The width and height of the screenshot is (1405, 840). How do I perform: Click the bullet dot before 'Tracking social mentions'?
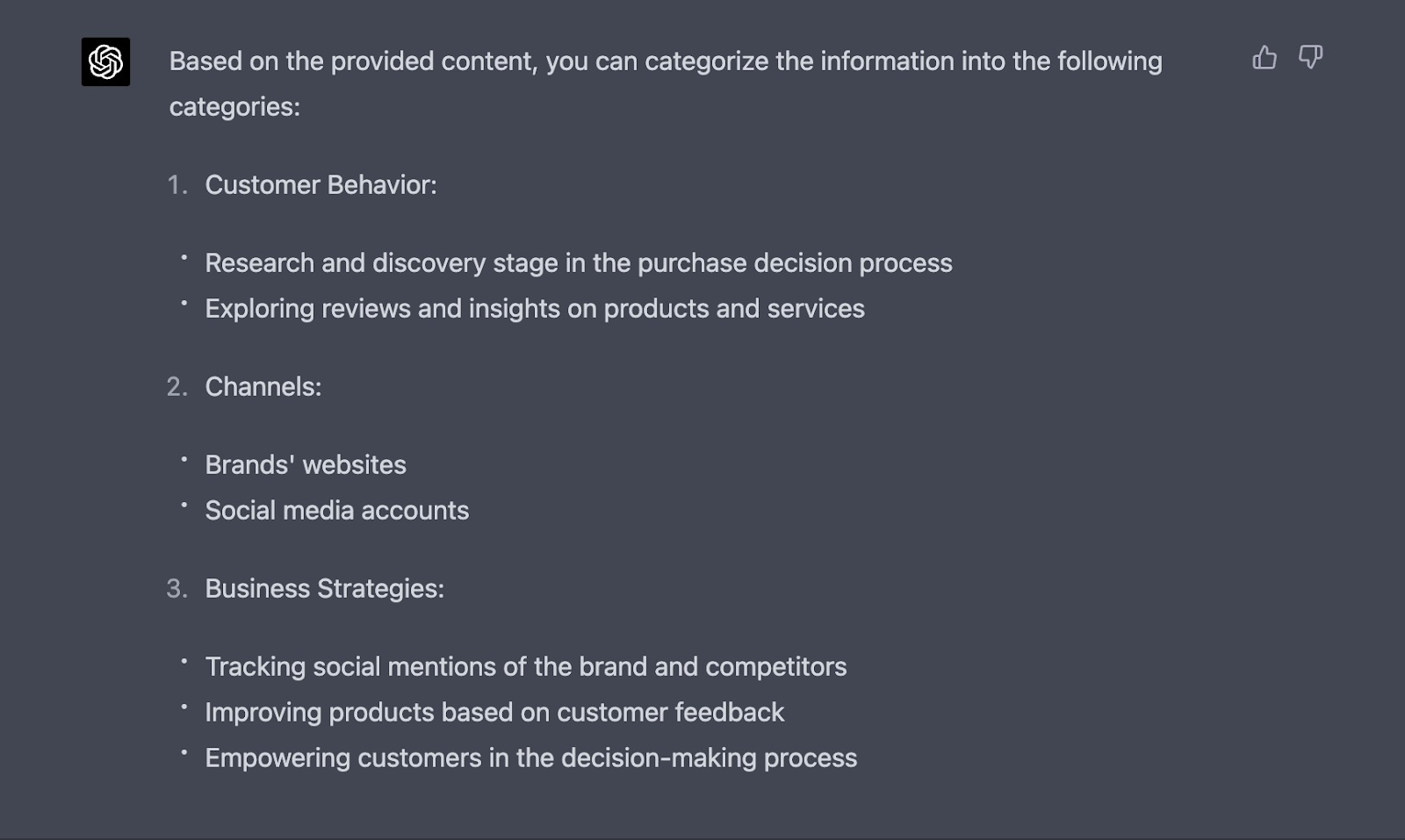184,661
